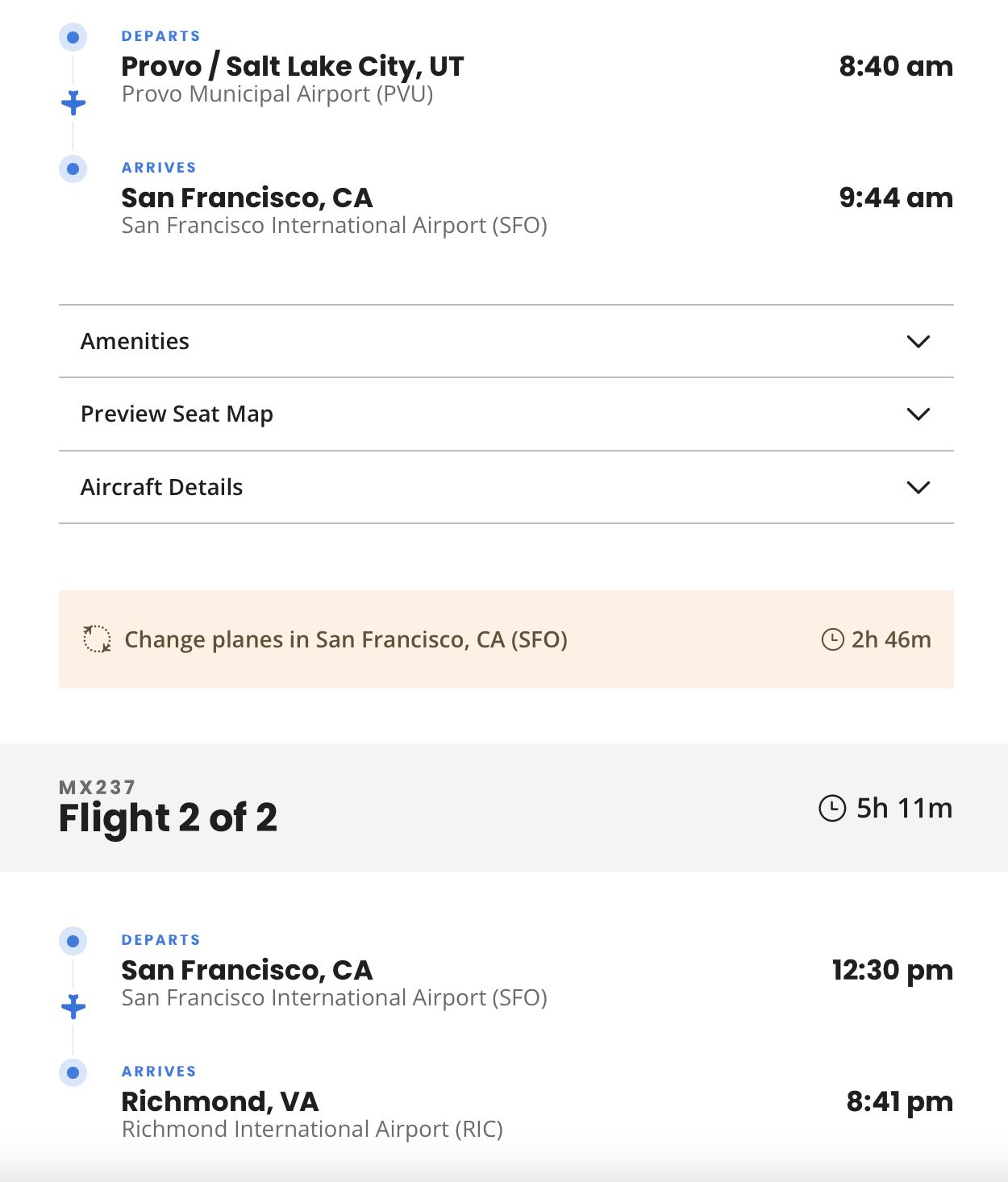The image size is (1008, 1182).
Task: Click the Provo departure timeline dot
Action: [x=73, y=37]
